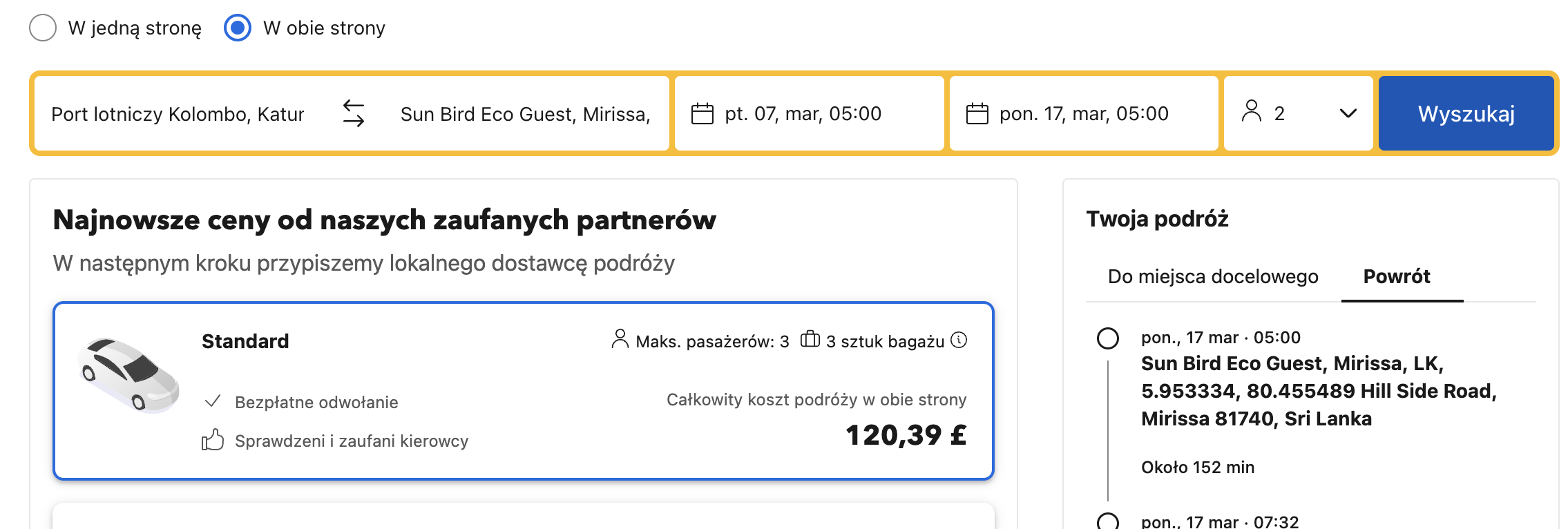Click the checkmark icon beside Bezpłatne odwołanie

tap(213, 401)
